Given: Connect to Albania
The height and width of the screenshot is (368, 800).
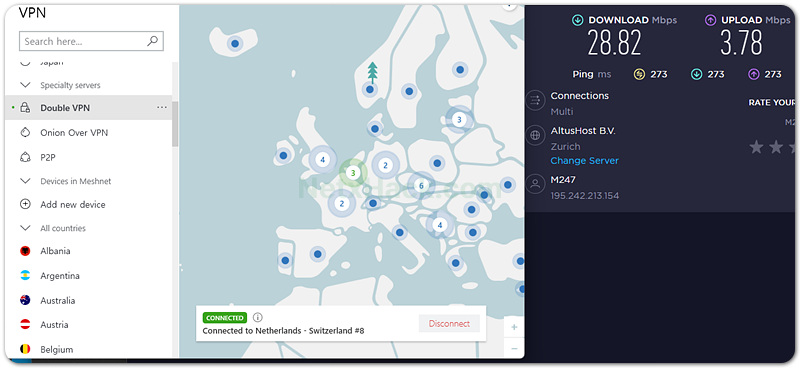Looking at the screenshot, I should point(88,251).
